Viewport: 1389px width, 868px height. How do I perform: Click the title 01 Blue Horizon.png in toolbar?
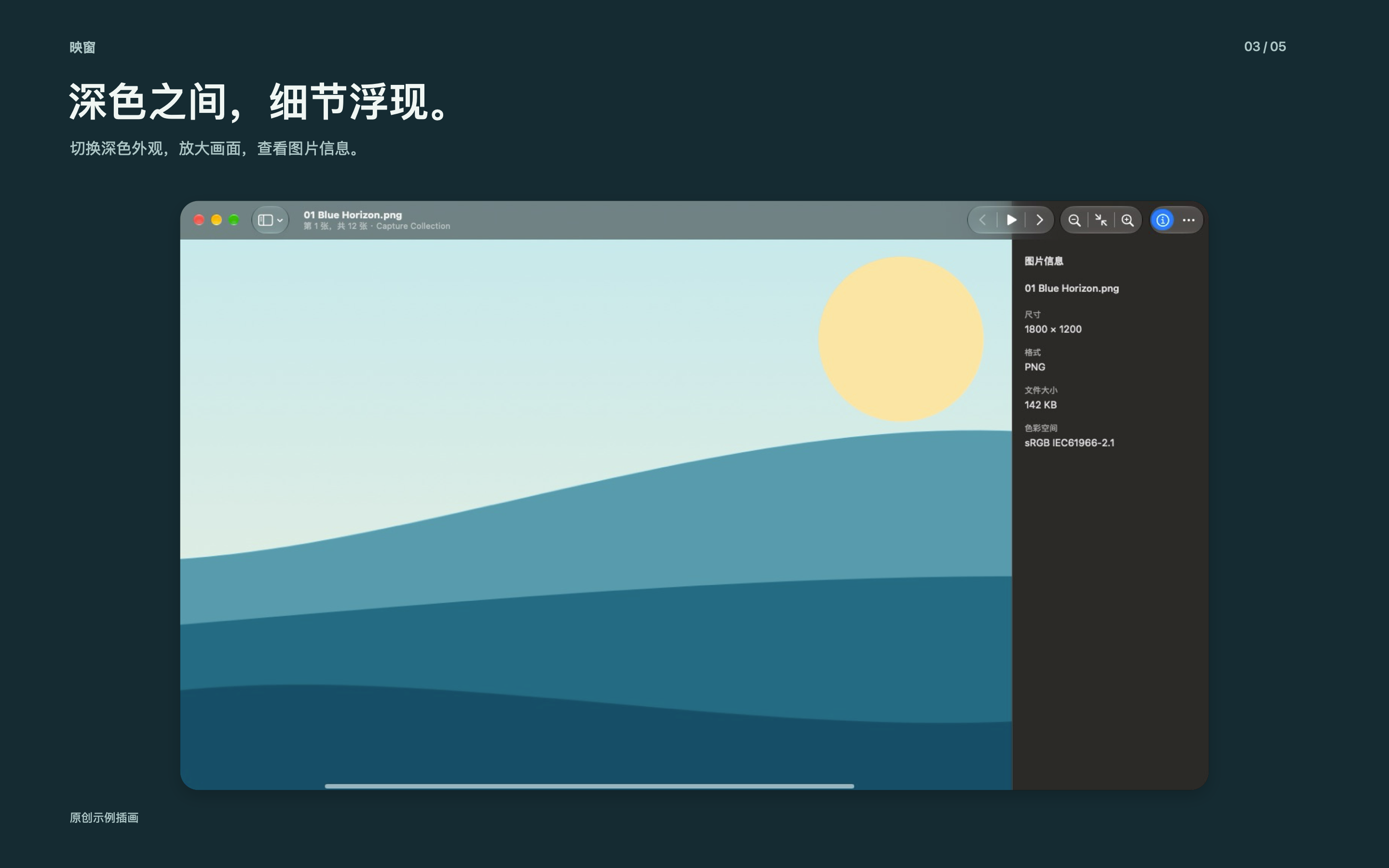click(x=353, y=215)
